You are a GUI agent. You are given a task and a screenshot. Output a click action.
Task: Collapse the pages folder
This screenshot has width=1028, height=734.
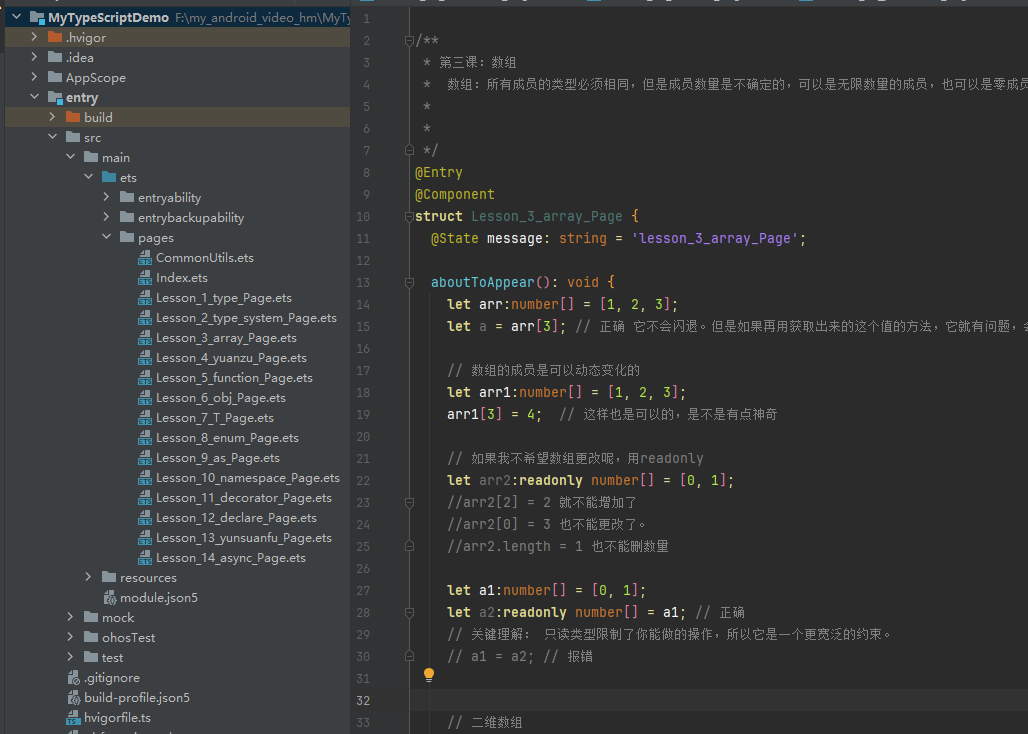pos(106,237)
